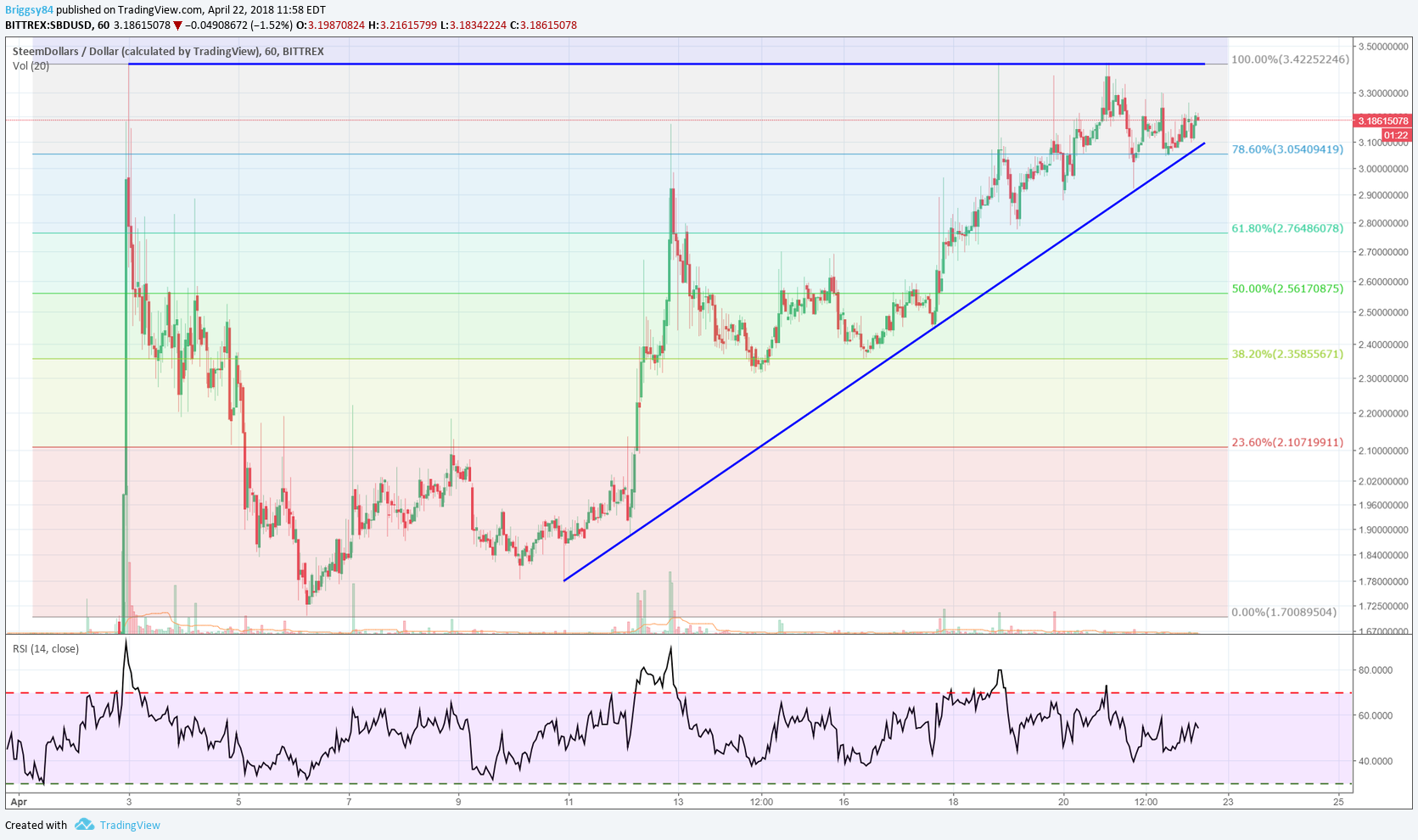Click the TradingView cloud logo icon
1418x840 pixels.
pyautogui.click(x=84, y=824)
